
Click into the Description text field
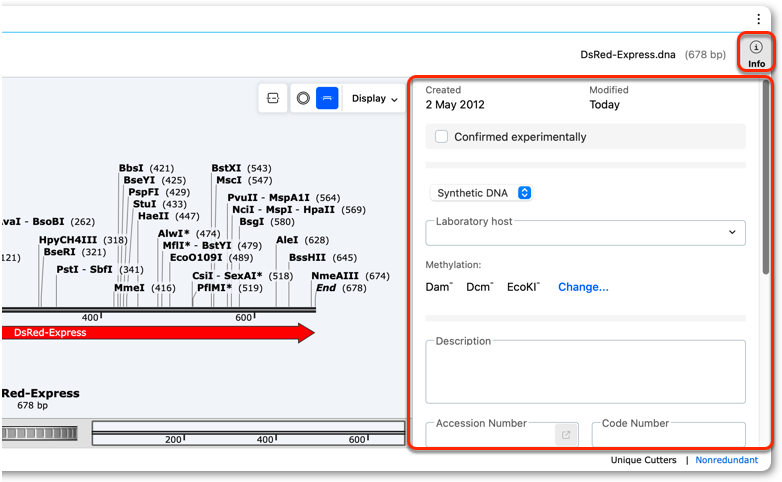point(586,372)
